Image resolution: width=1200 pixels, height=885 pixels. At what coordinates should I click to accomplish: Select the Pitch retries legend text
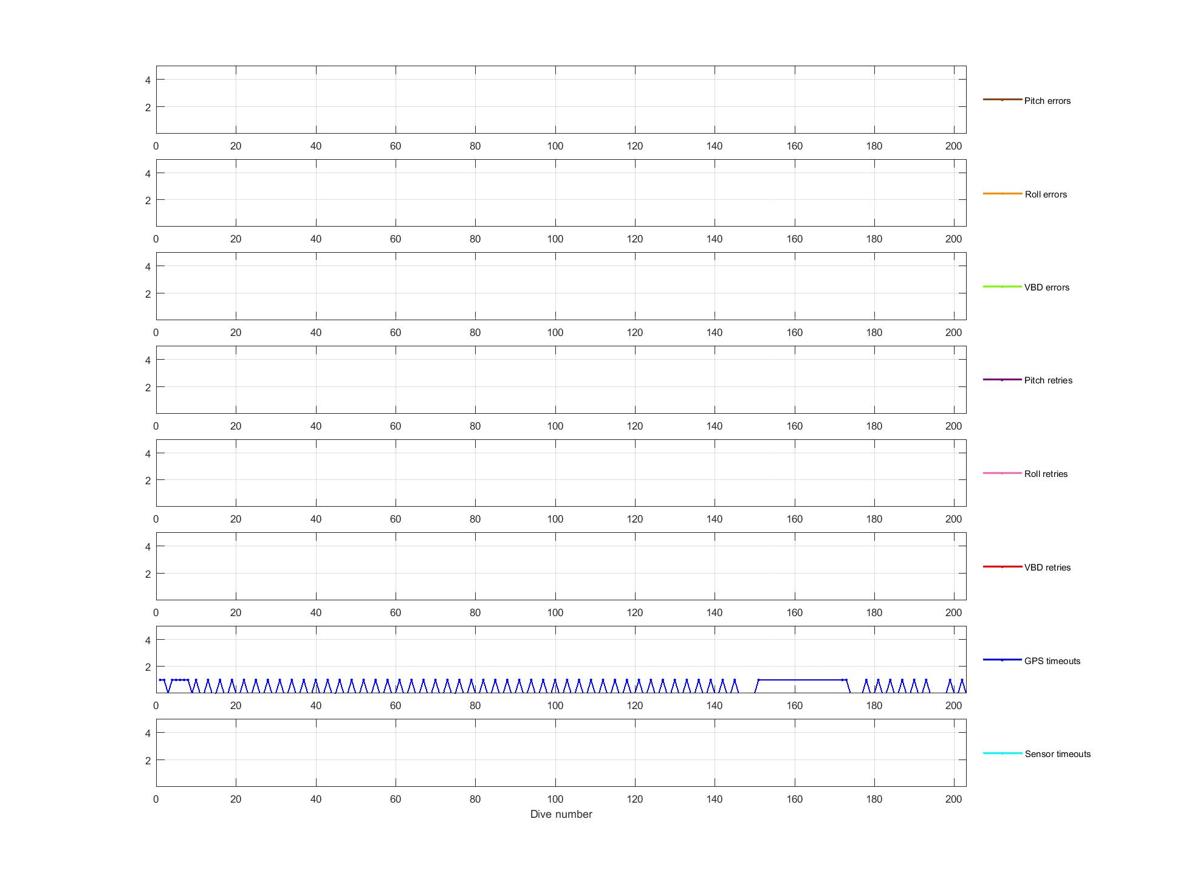[x=1048, y=381]
